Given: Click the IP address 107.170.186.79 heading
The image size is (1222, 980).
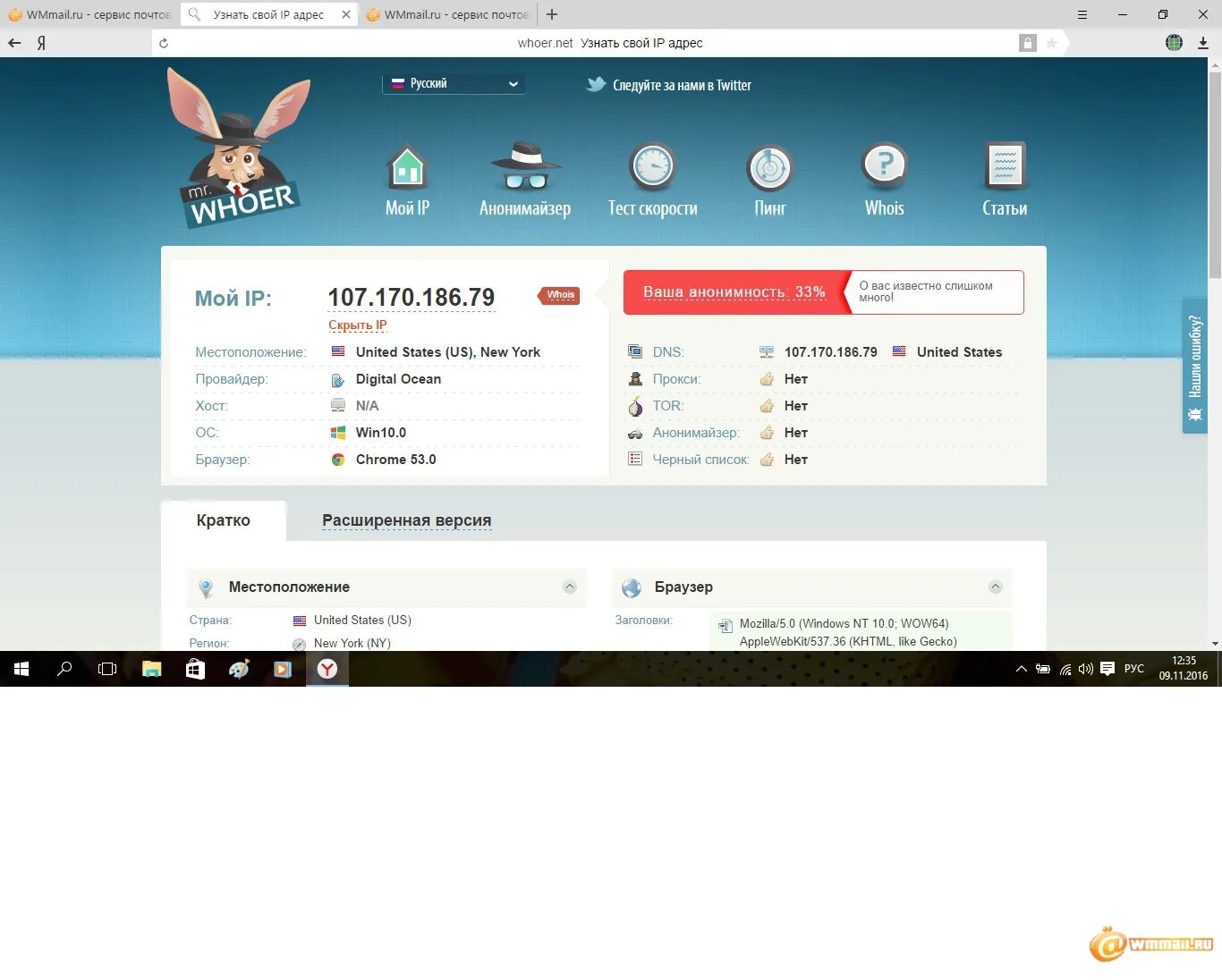Looking at the screenshot, I should coord(412,297).
